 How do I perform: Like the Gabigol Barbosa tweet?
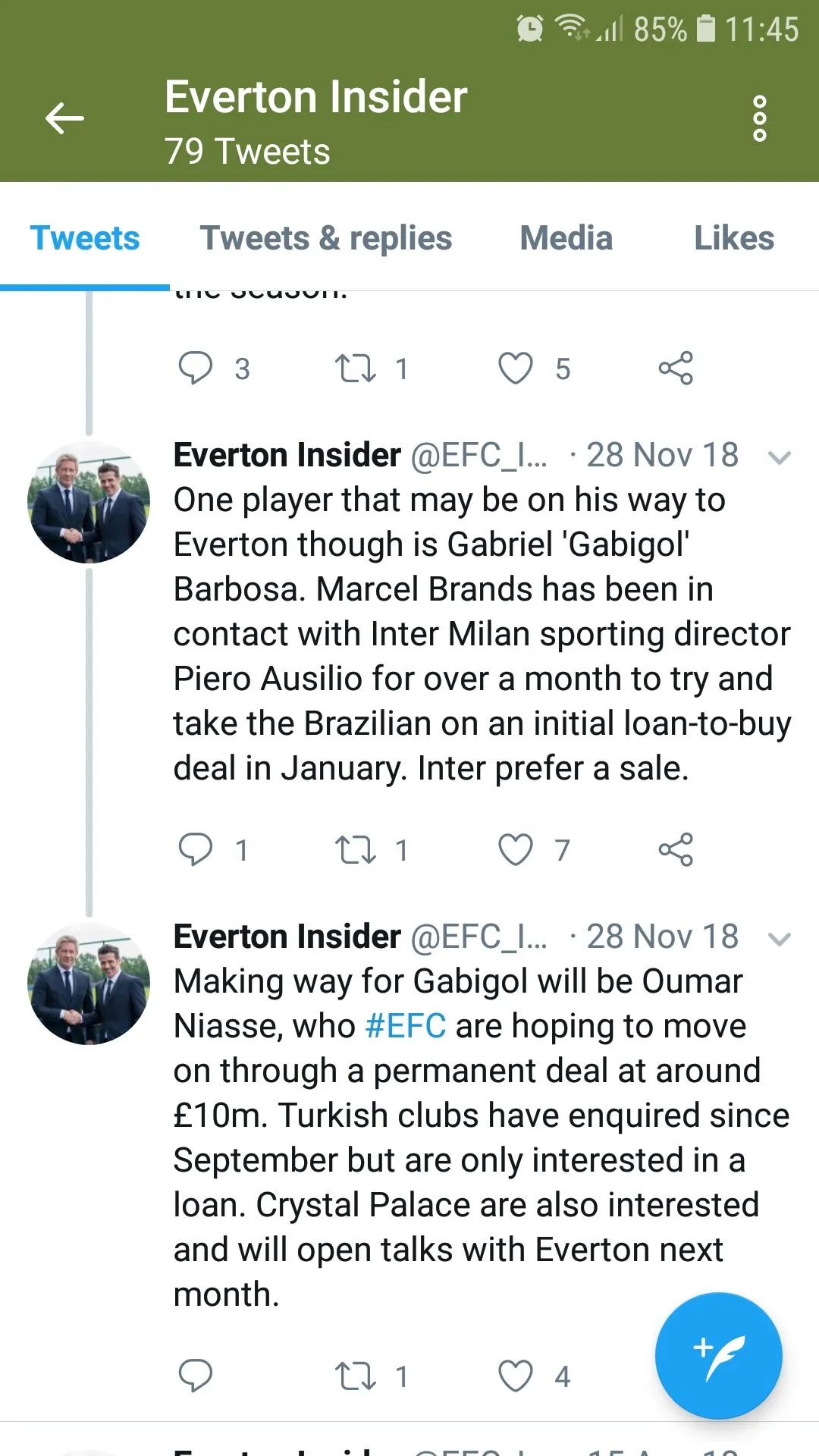tap(516, 849)
